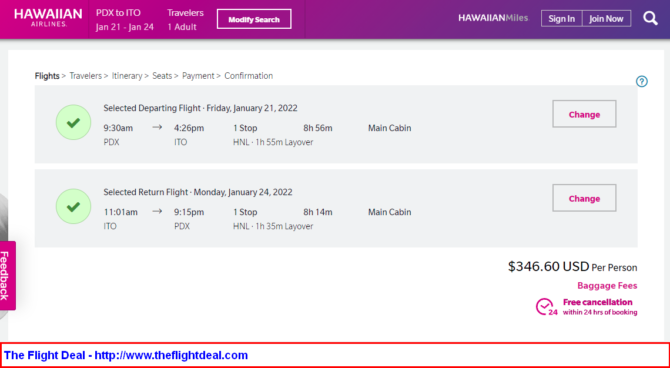Click the blue help question mark icon
The image size is (670, 368).
point(642,81)
